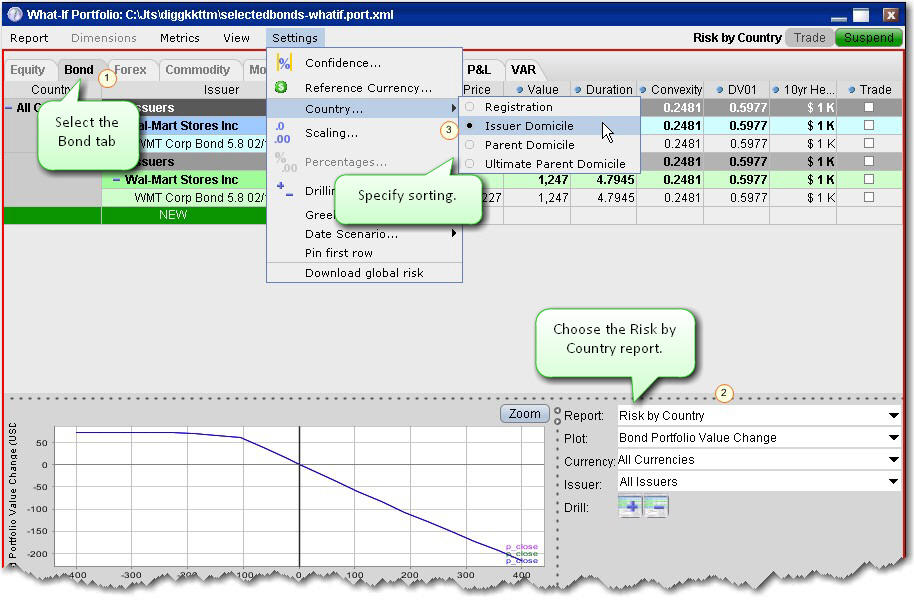Tick the Trade checkbox in first row
This screenshot has height=603, width=914.
868,108
